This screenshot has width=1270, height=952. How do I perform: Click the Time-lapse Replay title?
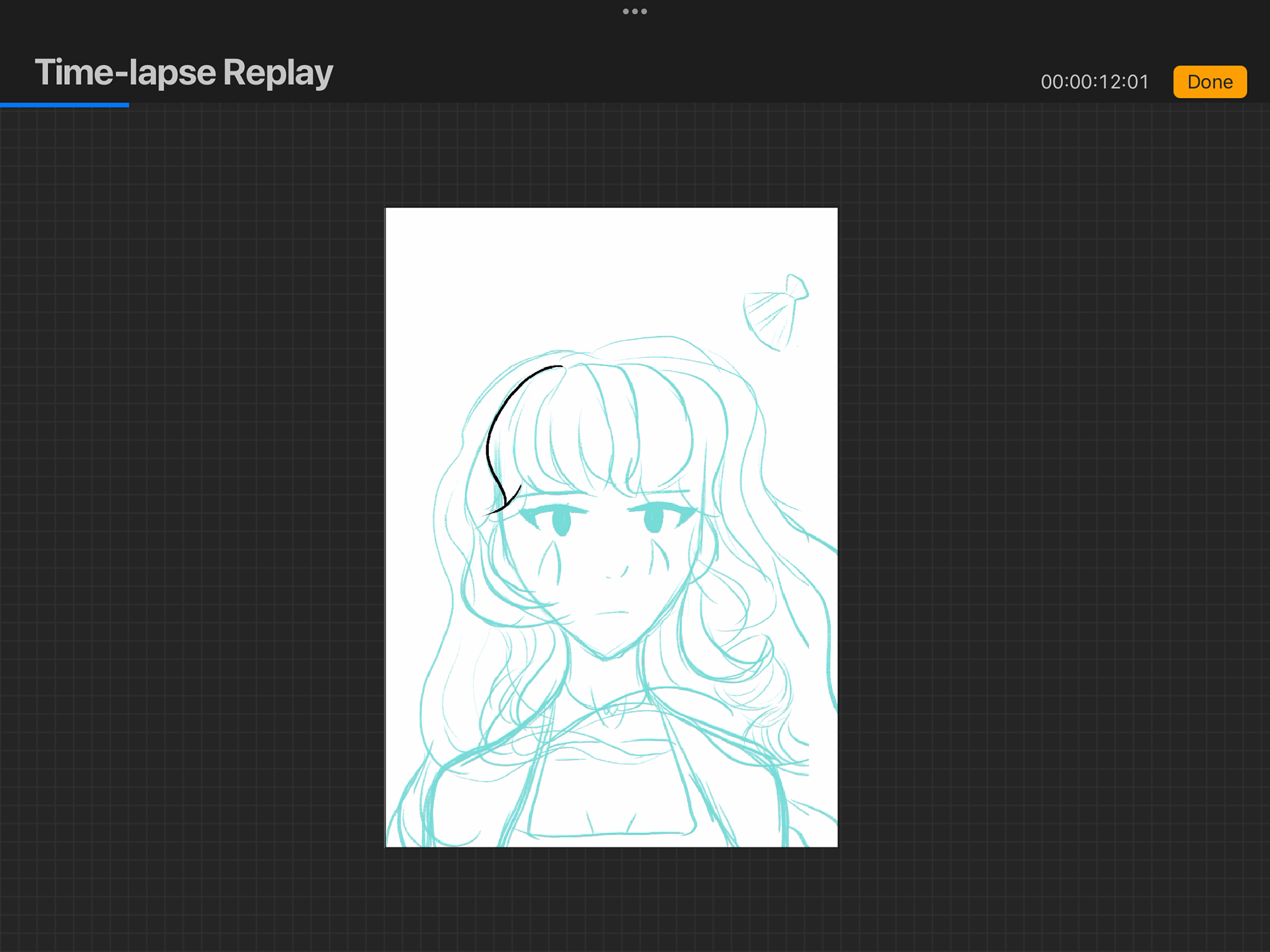tap(184, 73)
